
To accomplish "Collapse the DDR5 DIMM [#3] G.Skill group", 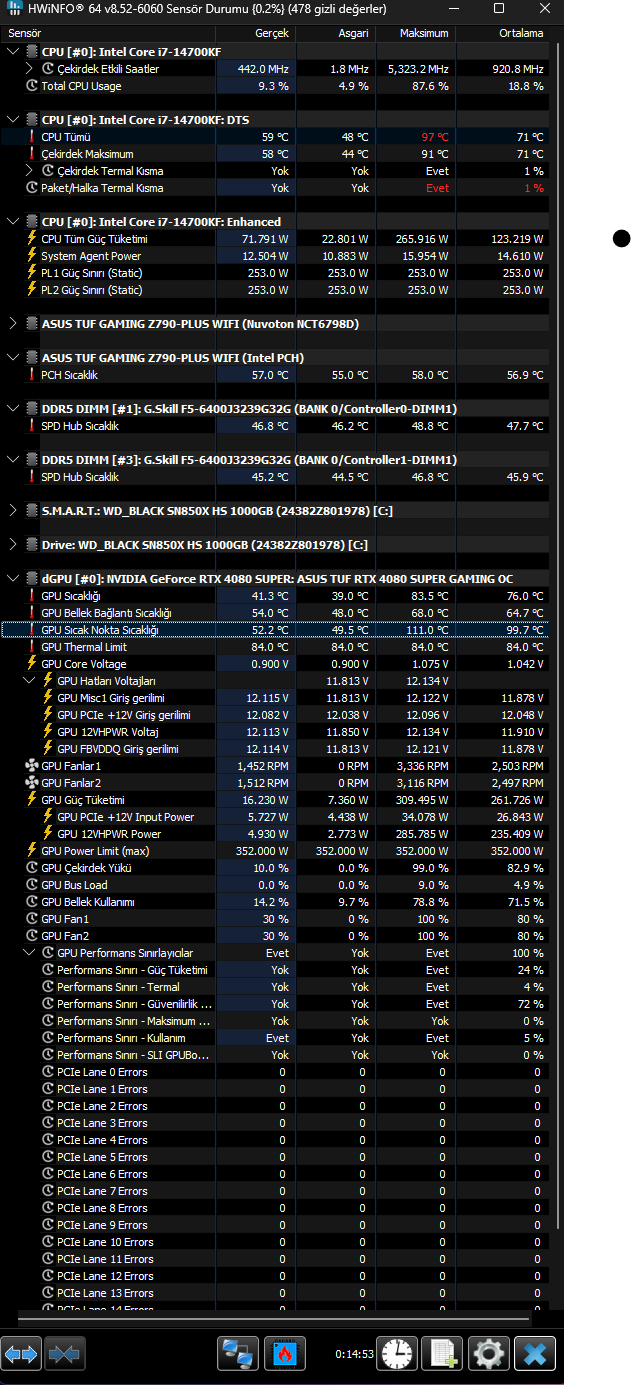I will pos(12,460).
